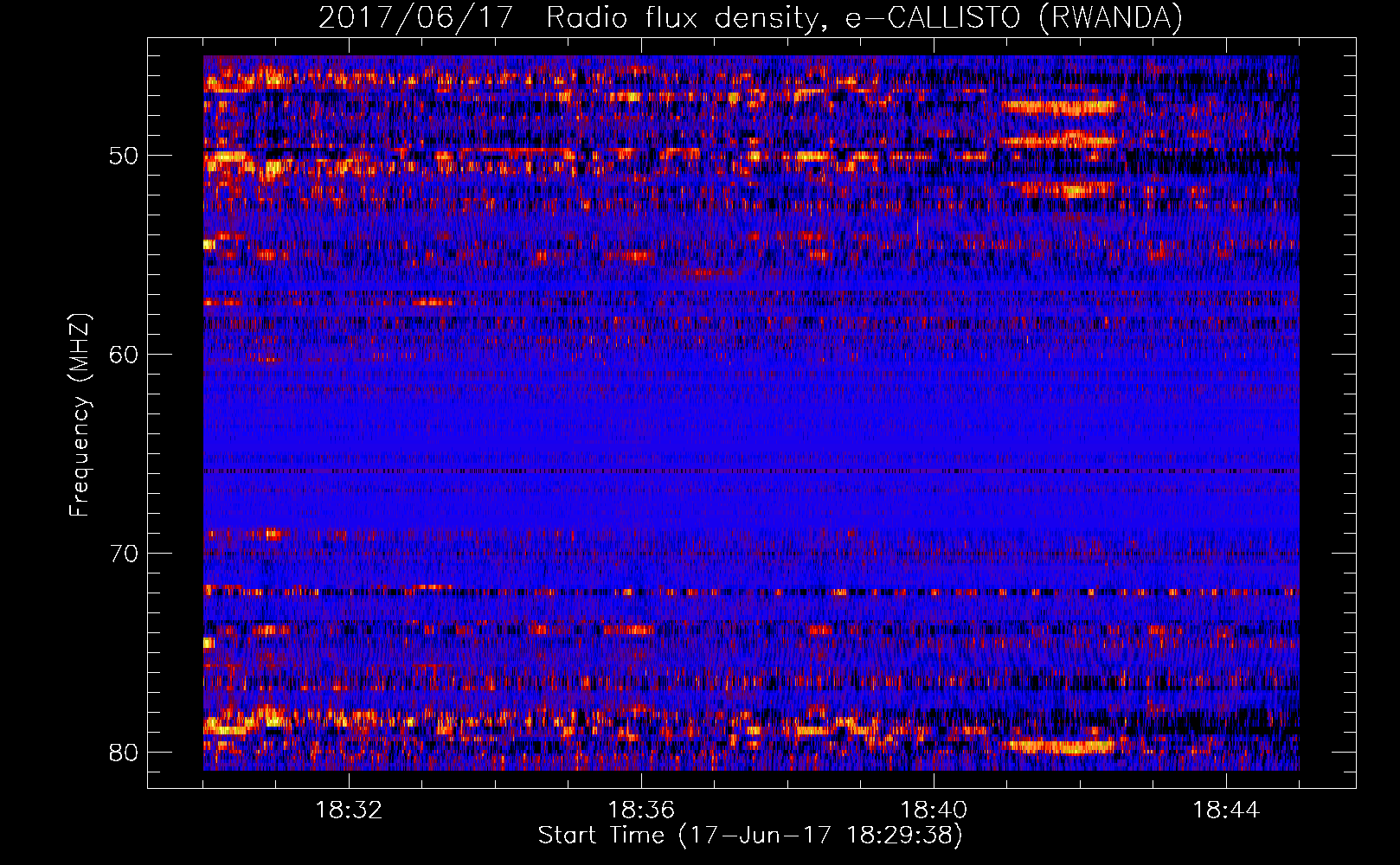Click the 60 frequency tick label
1400x865 pixels.
point(124,355)
